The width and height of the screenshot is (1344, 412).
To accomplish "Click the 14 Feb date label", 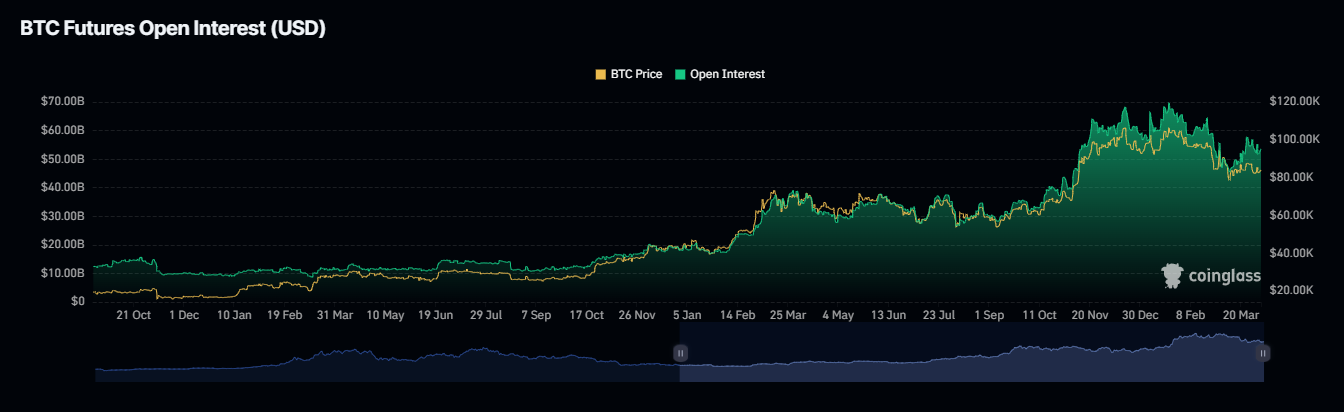I will click(x=737, y=315).
